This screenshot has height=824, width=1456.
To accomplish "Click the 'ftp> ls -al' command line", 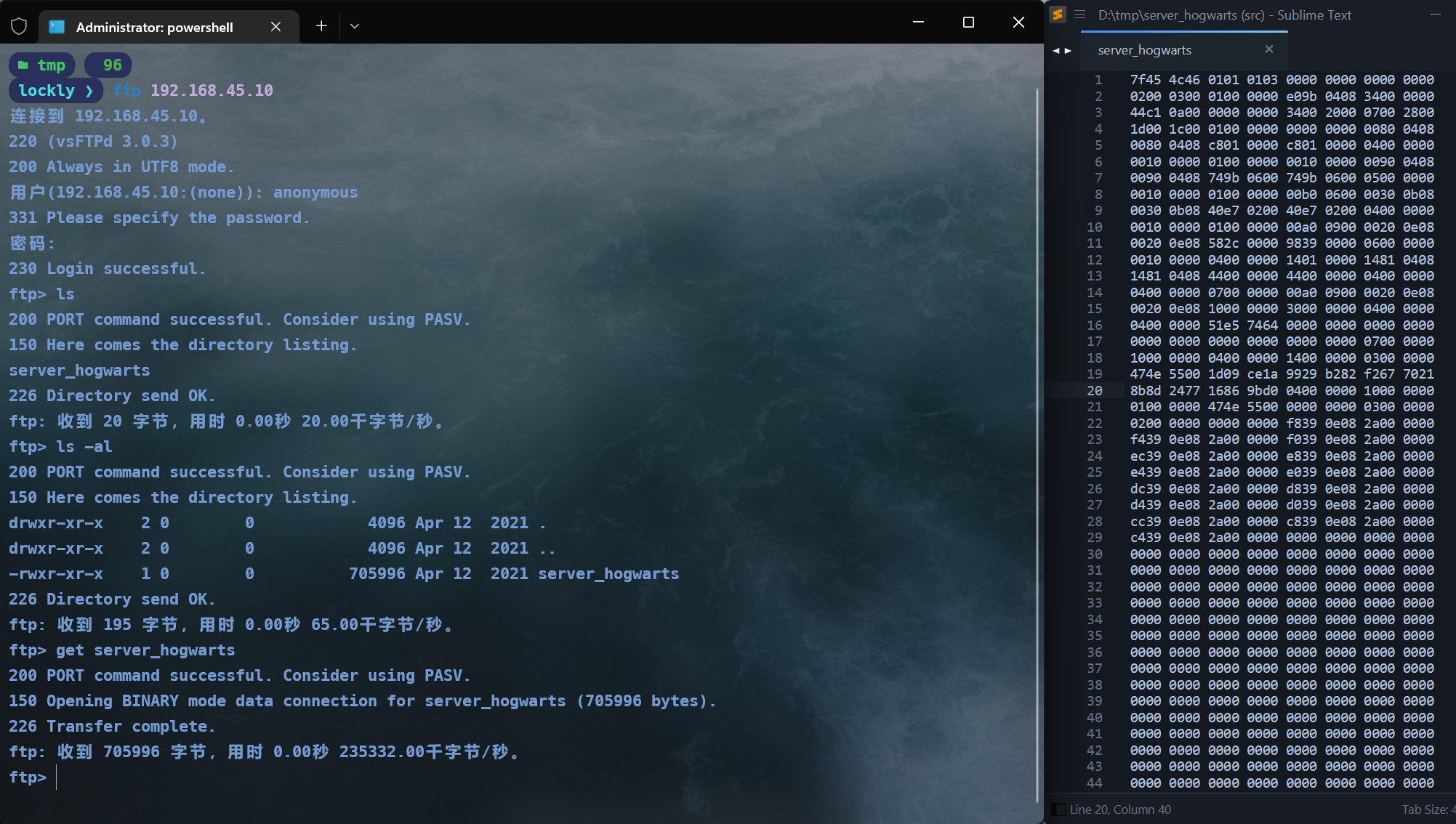I will click(x=60, y=446).
